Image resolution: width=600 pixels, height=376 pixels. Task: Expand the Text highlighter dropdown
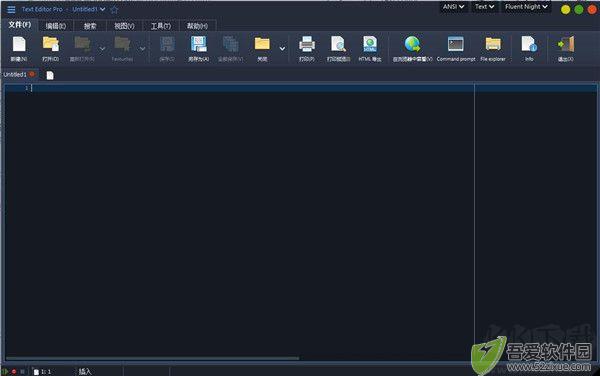(x=491, y=7)
